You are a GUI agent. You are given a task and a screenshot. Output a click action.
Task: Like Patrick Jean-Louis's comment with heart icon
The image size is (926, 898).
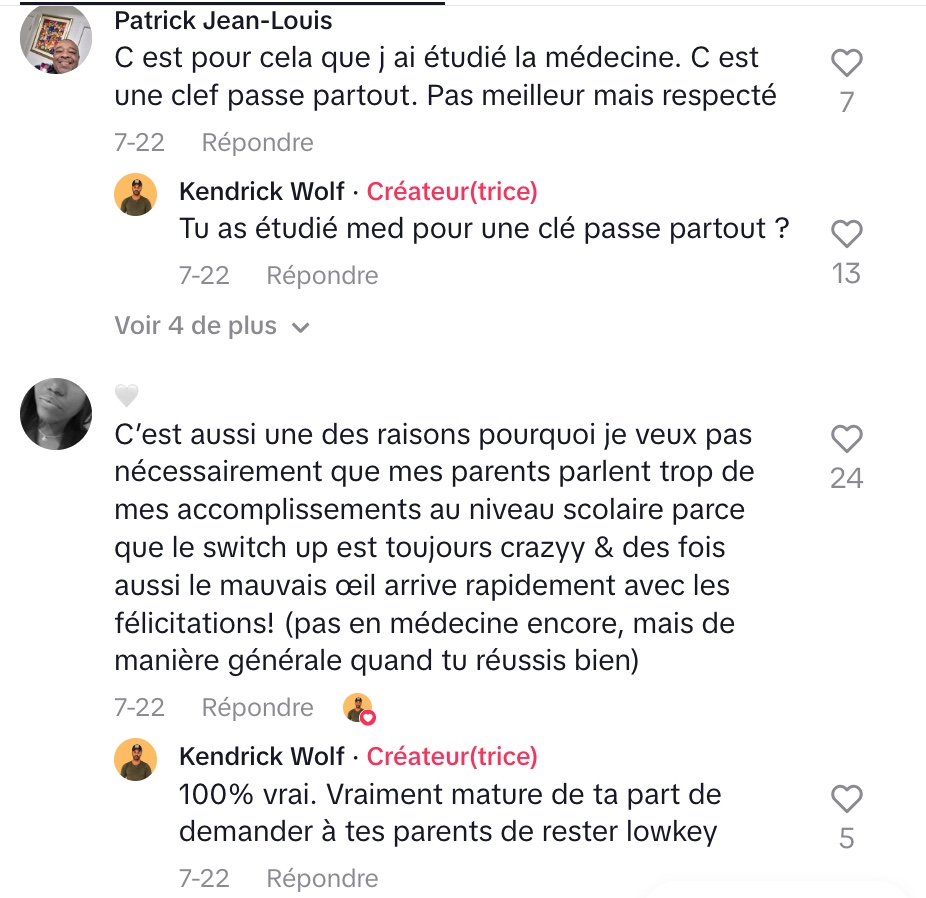[847, 63]
